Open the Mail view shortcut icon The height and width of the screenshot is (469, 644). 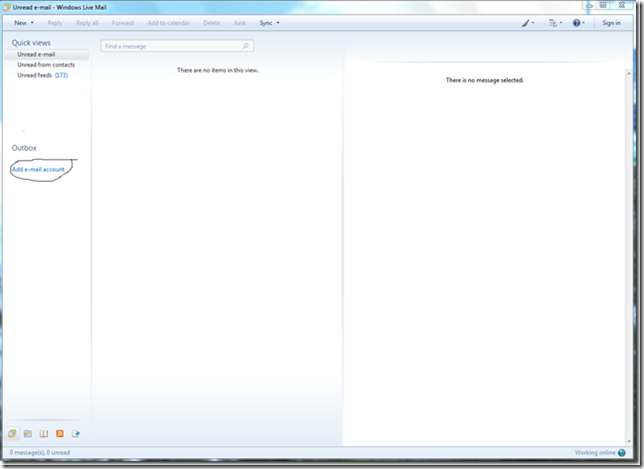click(12, 433)
